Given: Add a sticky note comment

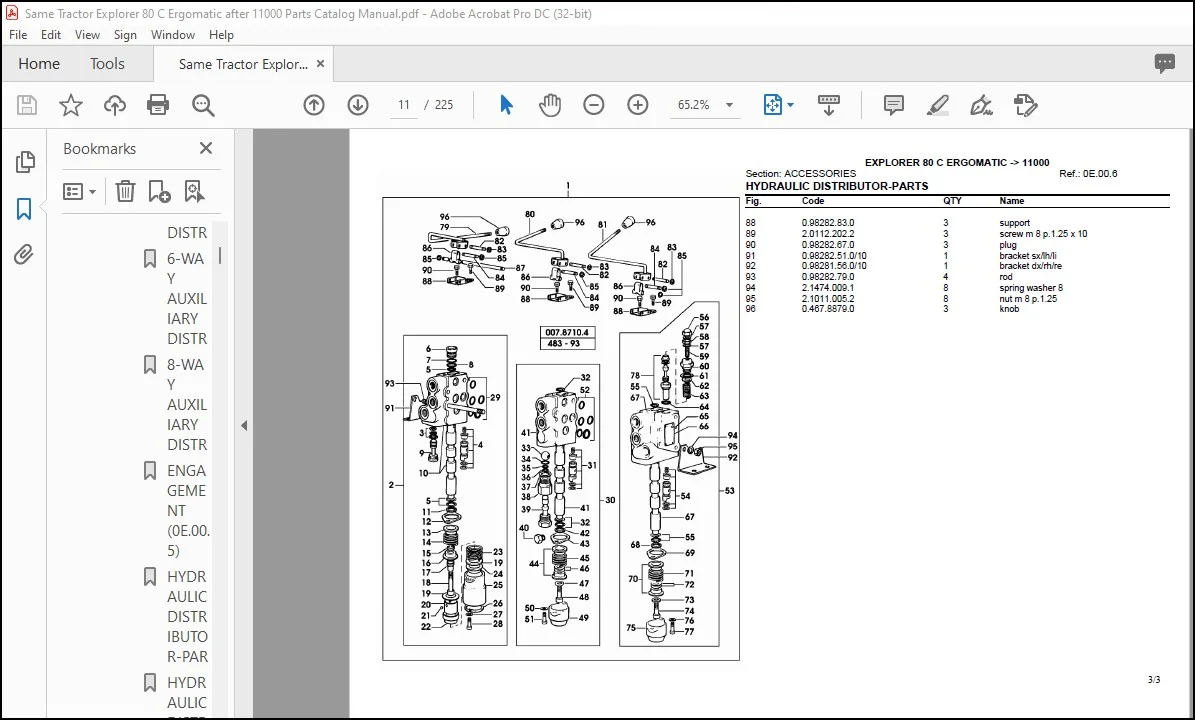Looking at the screenshot, I should point(893,105).
